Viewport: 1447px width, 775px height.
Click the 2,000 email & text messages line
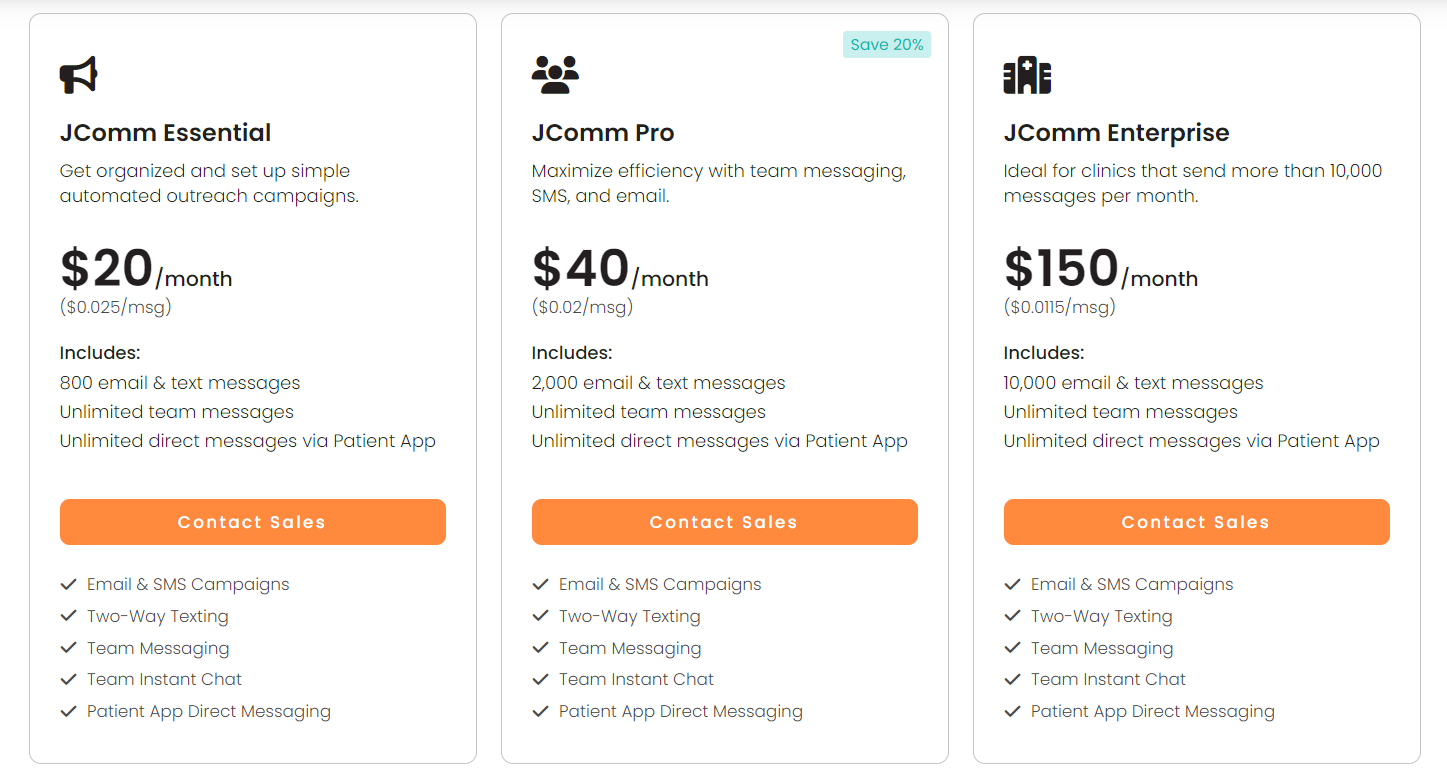click(x=658, y=383)
